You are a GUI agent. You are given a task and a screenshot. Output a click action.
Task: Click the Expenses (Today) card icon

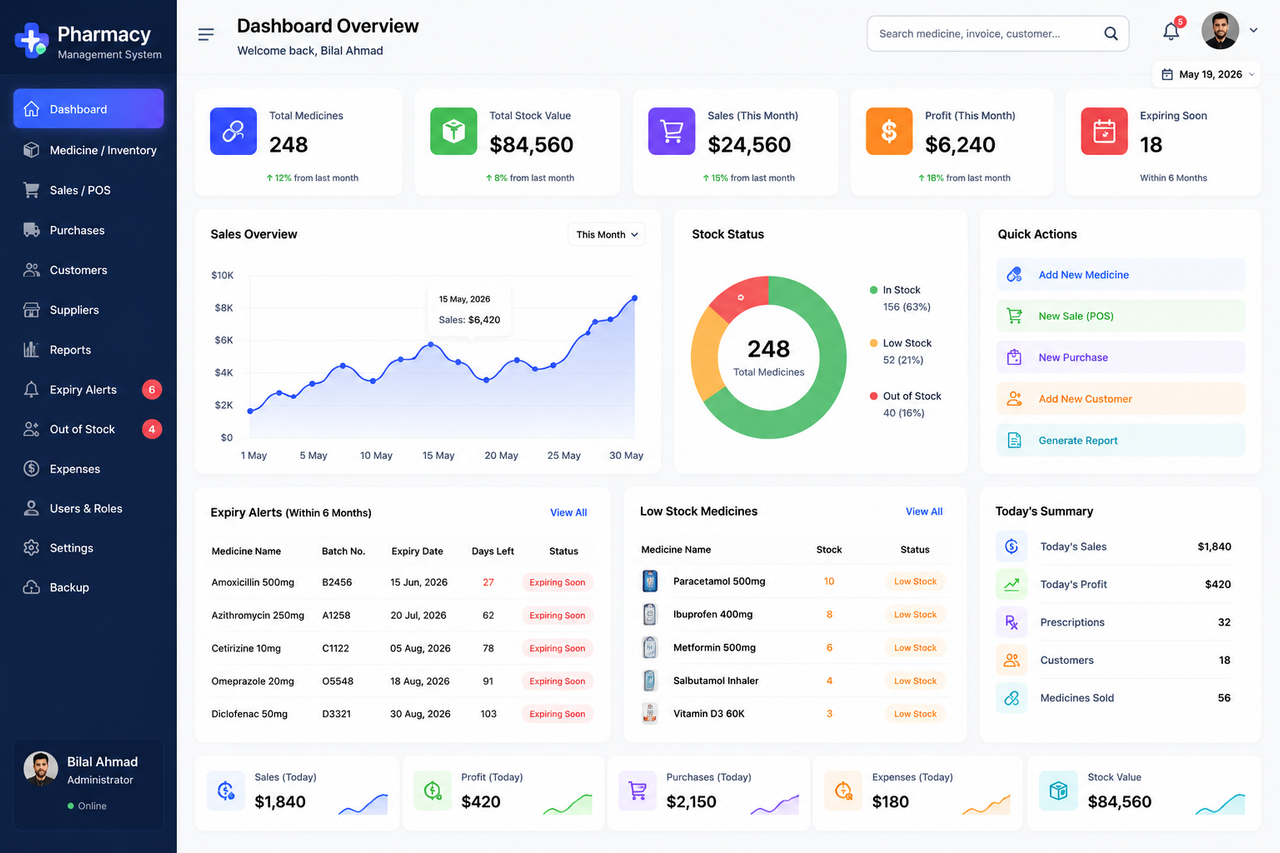click(x=843, y=790)
